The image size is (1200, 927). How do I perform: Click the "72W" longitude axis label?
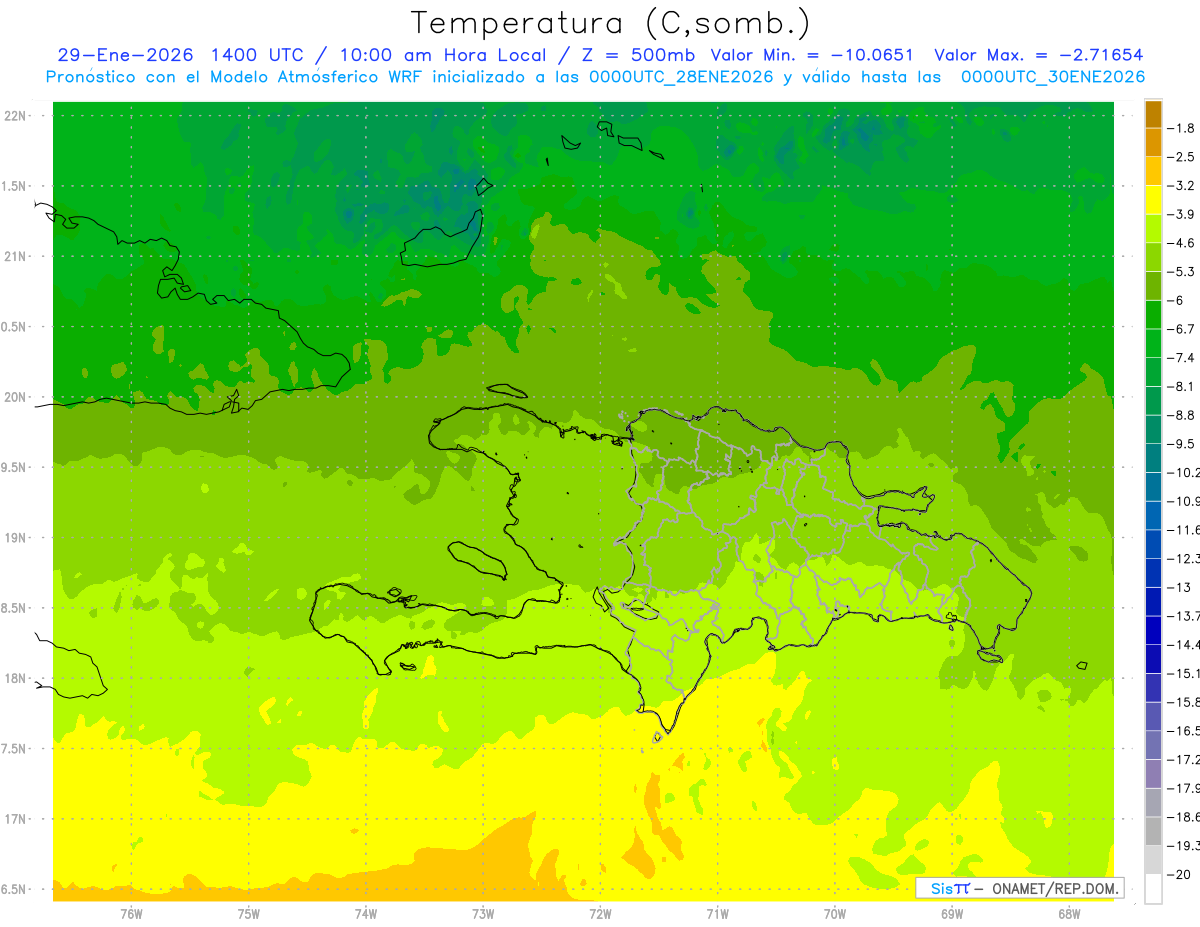coord(600,914)
